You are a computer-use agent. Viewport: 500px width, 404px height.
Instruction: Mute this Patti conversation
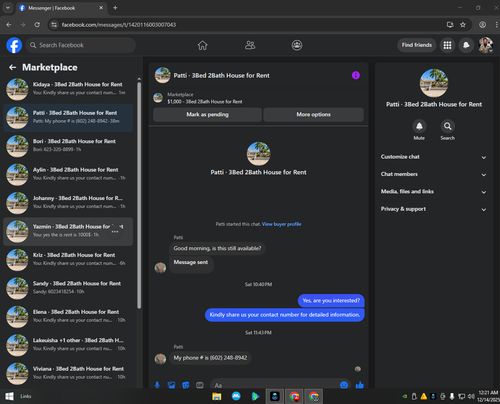pyautogui.click(x=419, y=126)
